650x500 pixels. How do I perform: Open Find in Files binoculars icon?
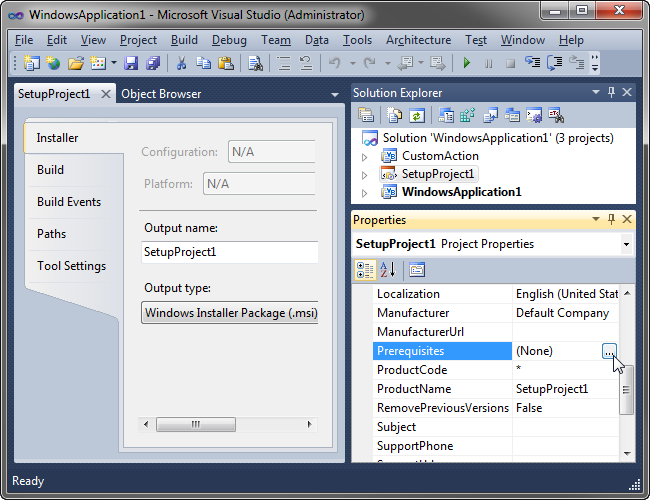pyautogui.click(x=255, y=63)
